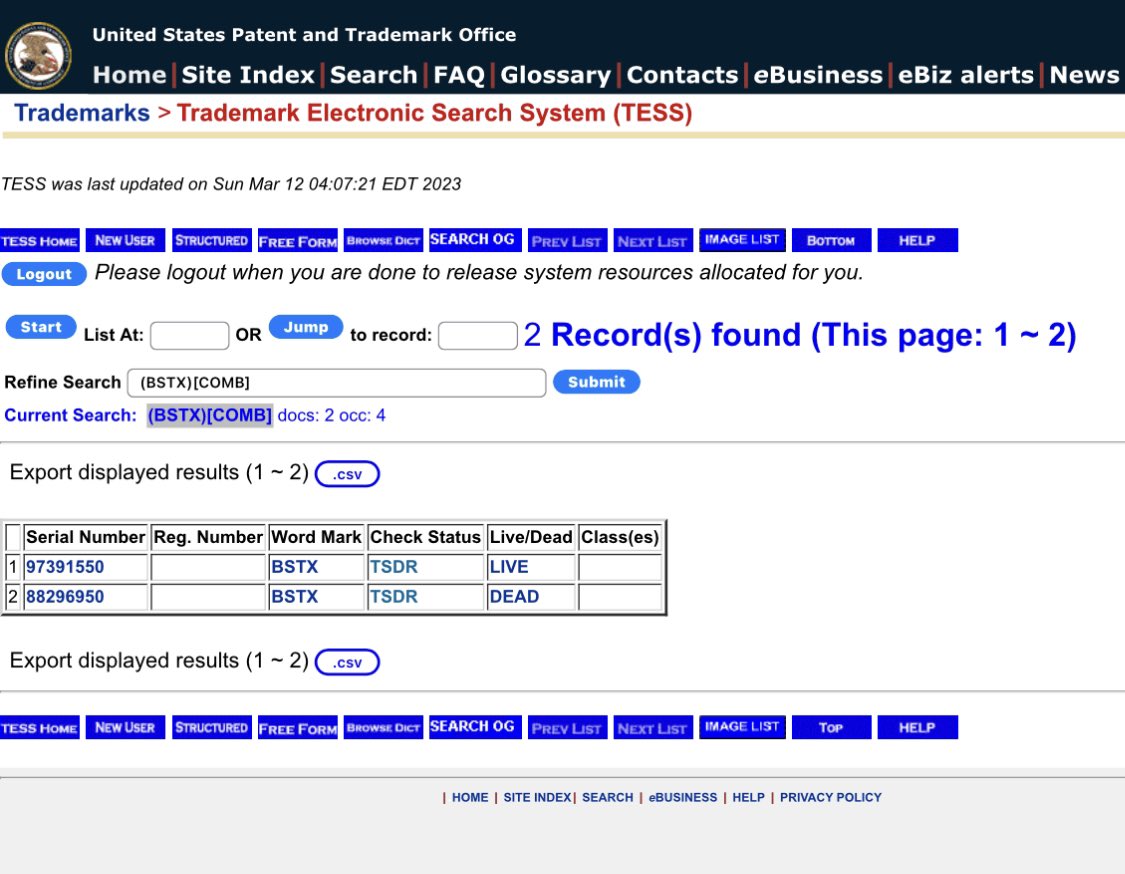Jump to Top via bottom toolbar
The height and width of the screenshot is (874, 1125).
(x=831, y=728)
